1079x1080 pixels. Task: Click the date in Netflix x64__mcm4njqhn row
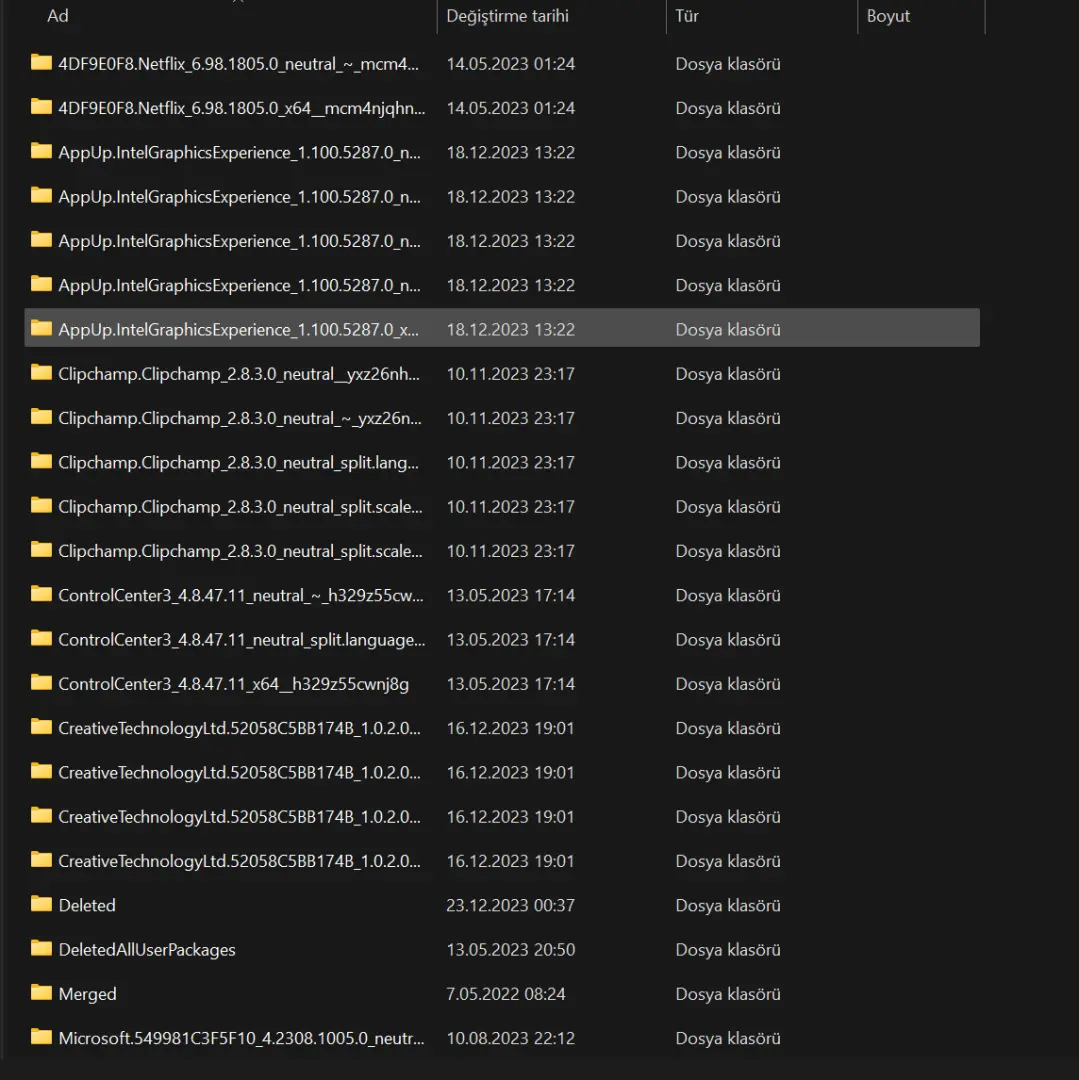point(510,108)
